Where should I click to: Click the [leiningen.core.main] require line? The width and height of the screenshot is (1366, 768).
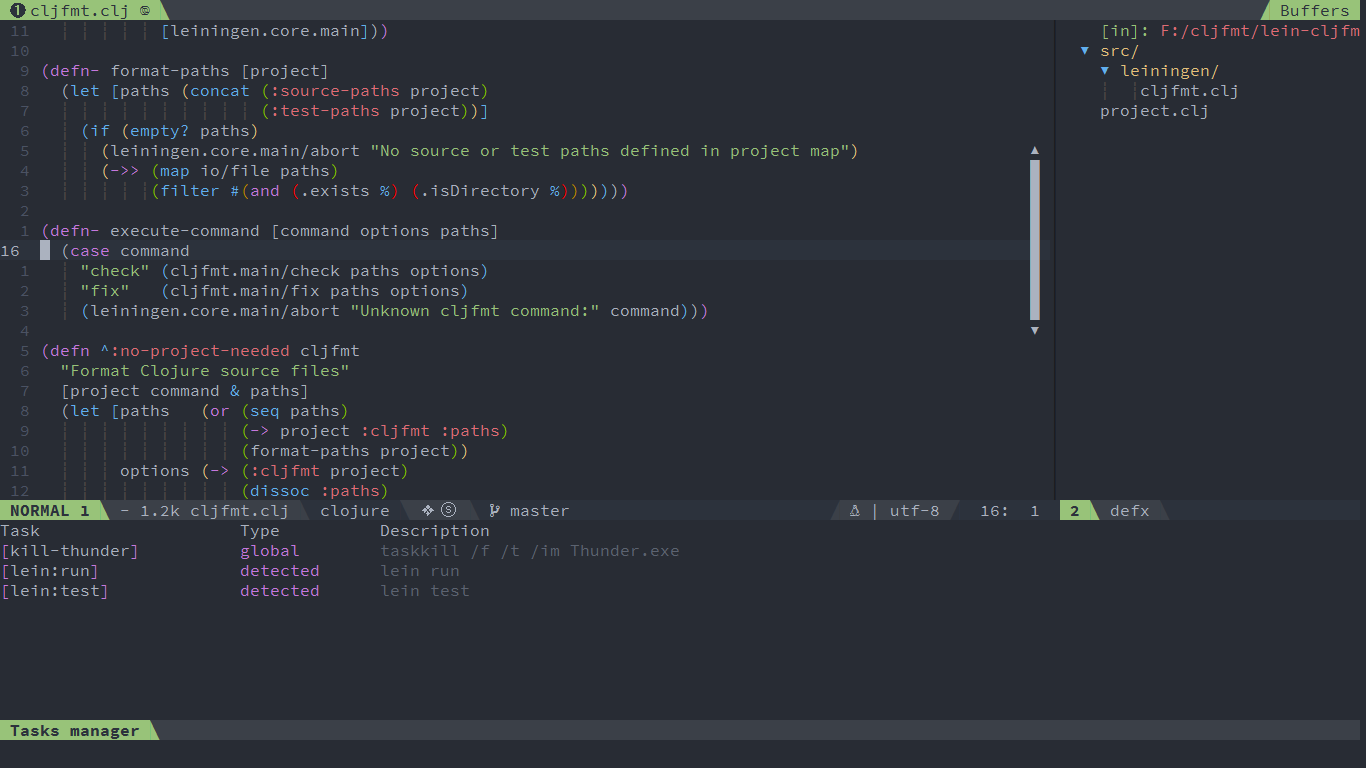[265, 31]
